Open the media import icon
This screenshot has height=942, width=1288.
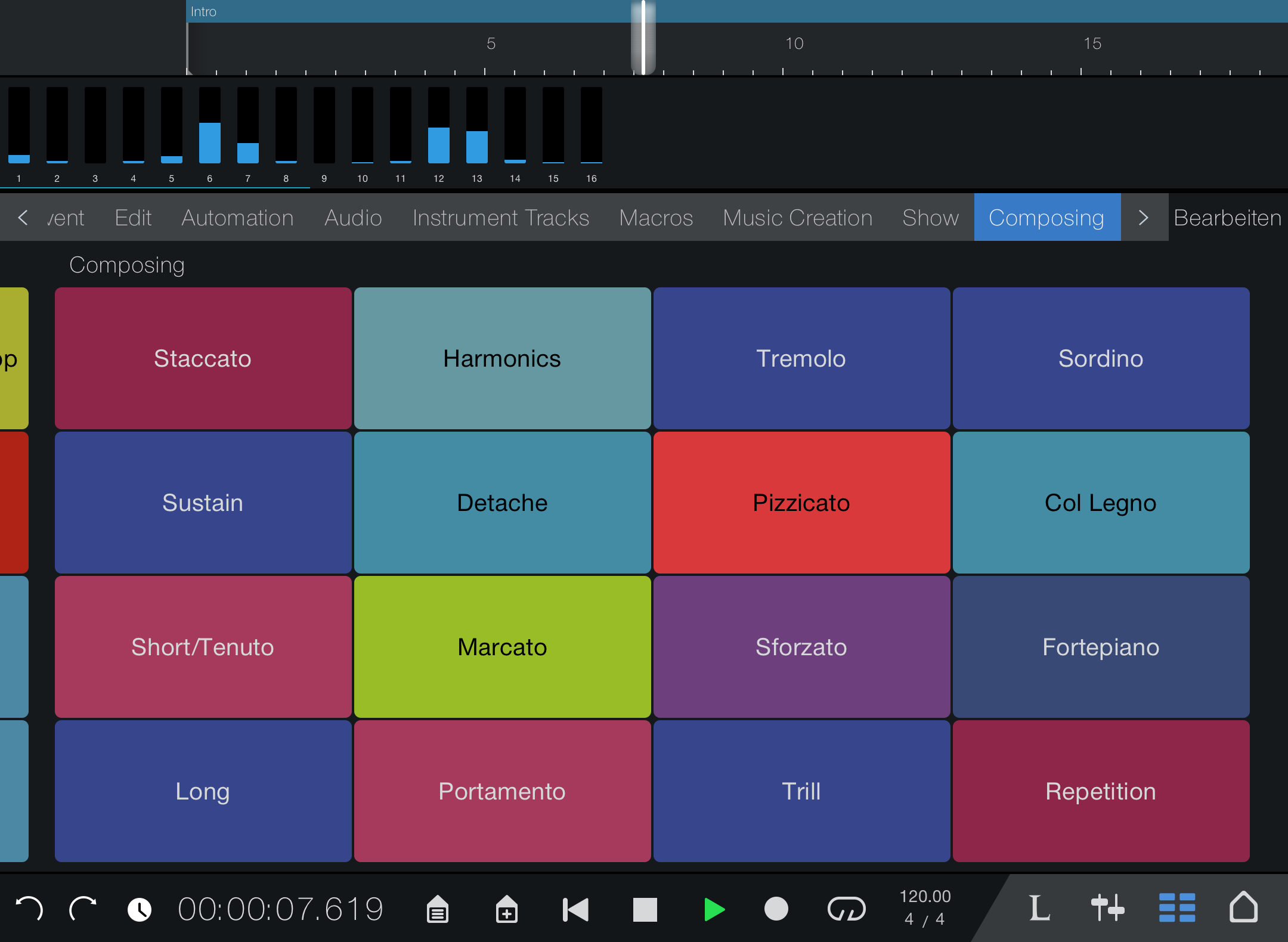pos(507,909)
